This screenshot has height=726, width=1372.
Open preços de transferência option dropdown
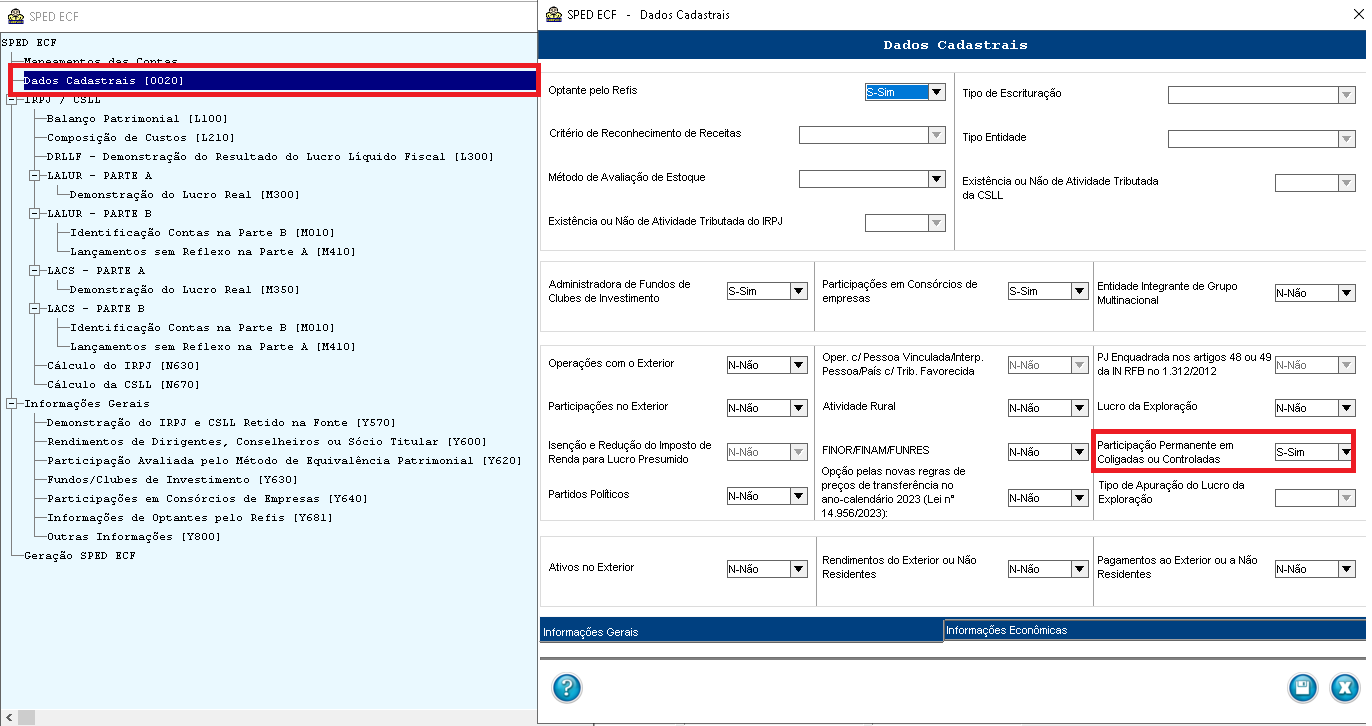pos(1079,498)
